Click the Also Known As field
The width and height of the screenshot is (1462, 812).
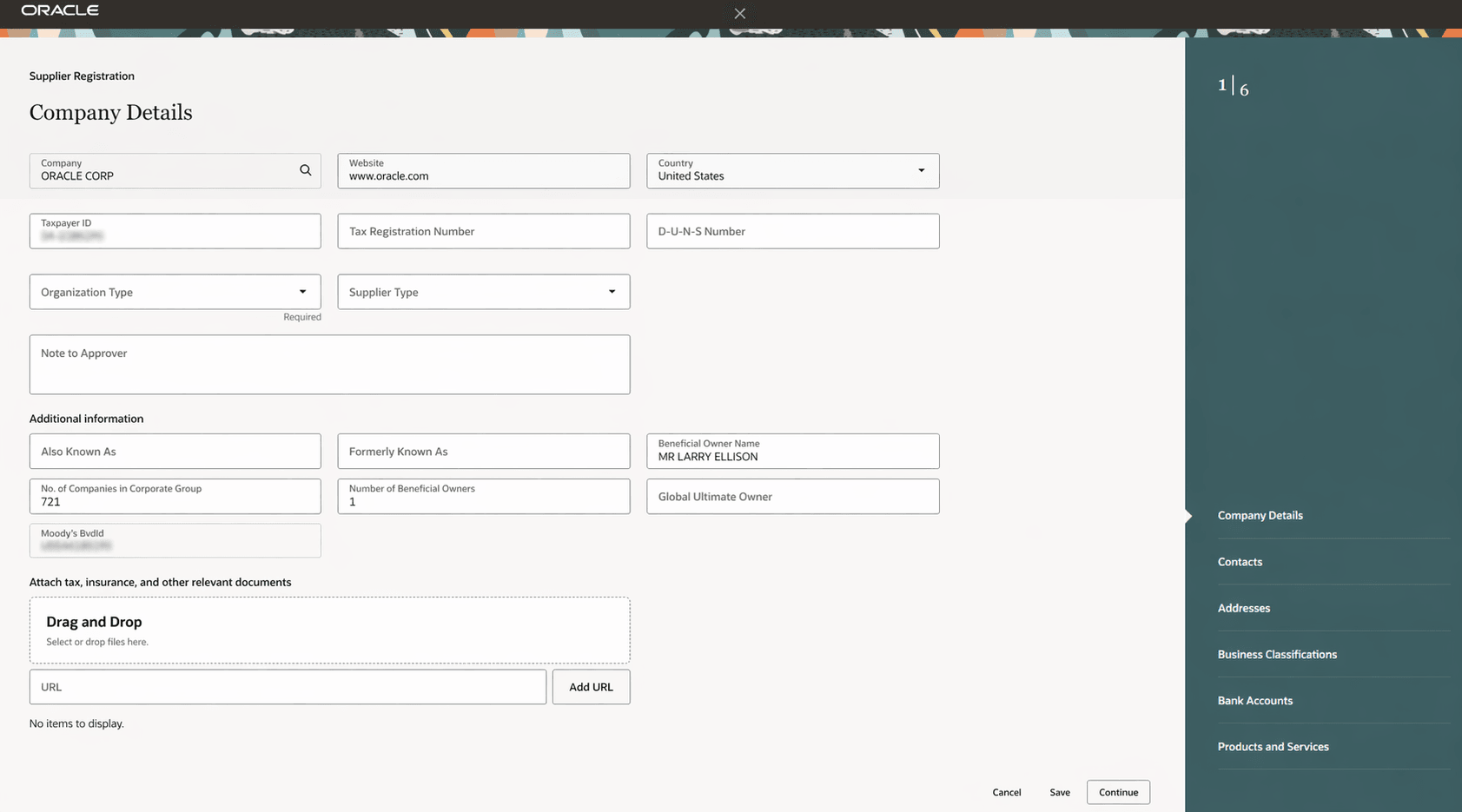(x=175, y=452)
